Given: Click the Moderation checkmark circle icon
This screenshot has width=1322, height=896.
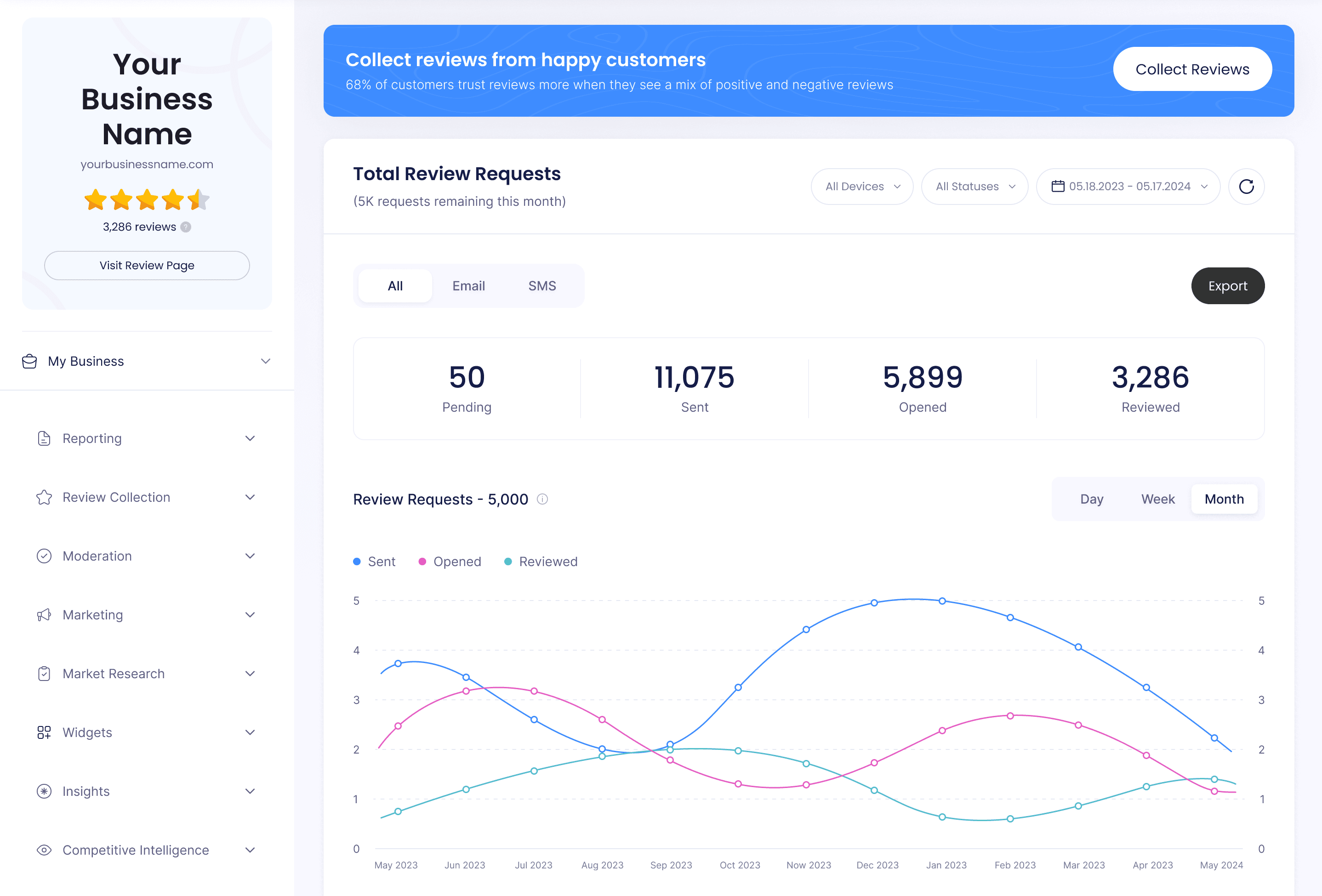Looking at the screenshot, I should tap(44, 556).
